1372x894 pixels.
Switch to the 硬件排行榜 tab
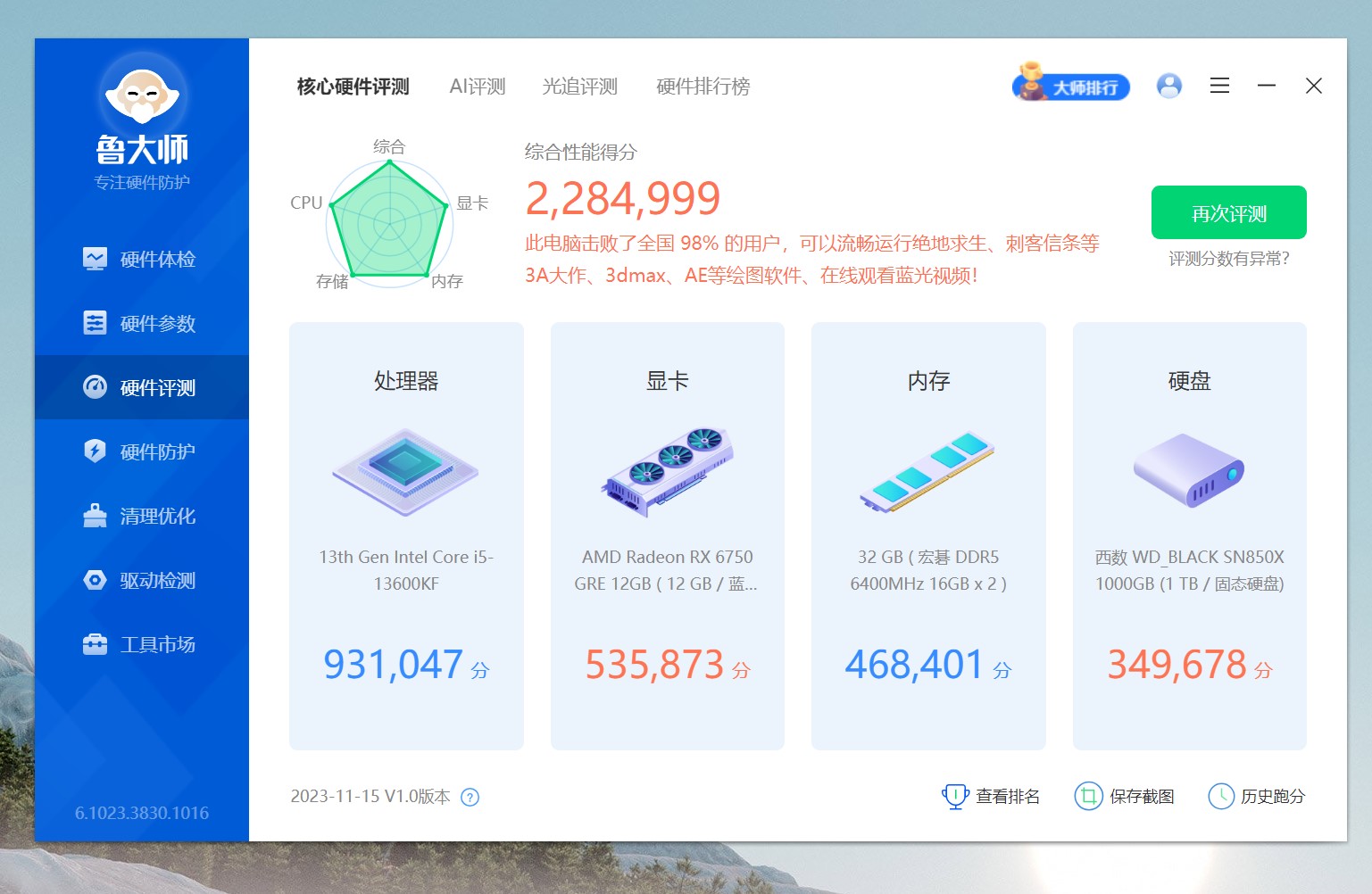[x=703, y=87]
